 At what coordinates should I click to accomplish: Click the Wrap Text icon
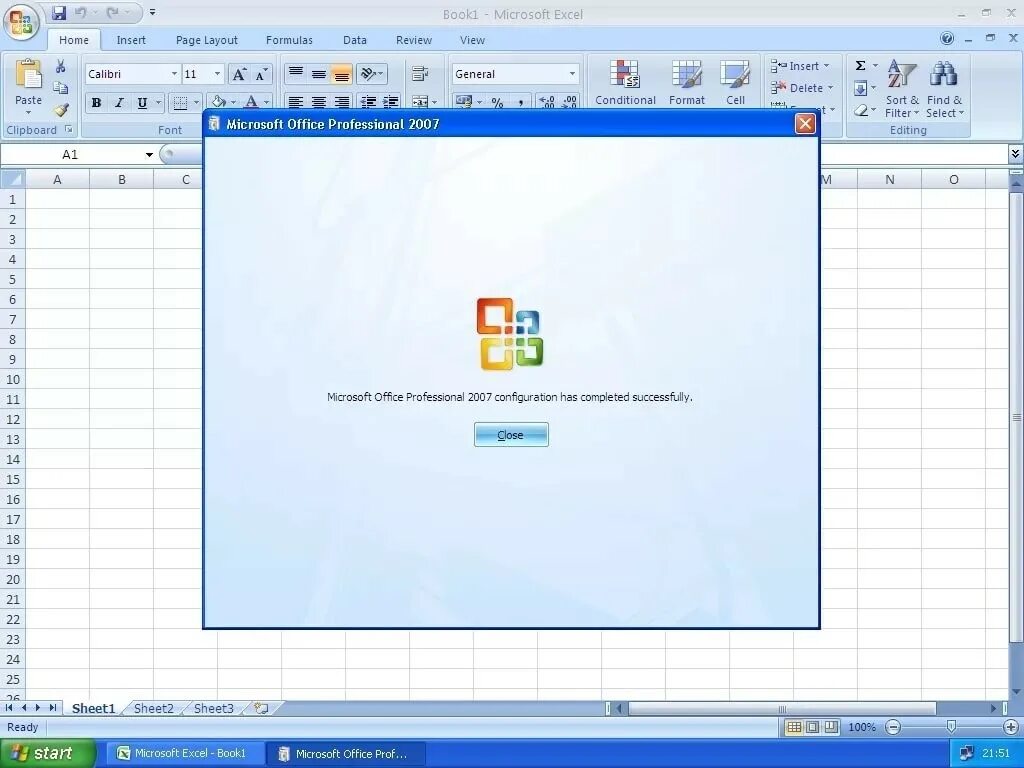click(420, 74)
